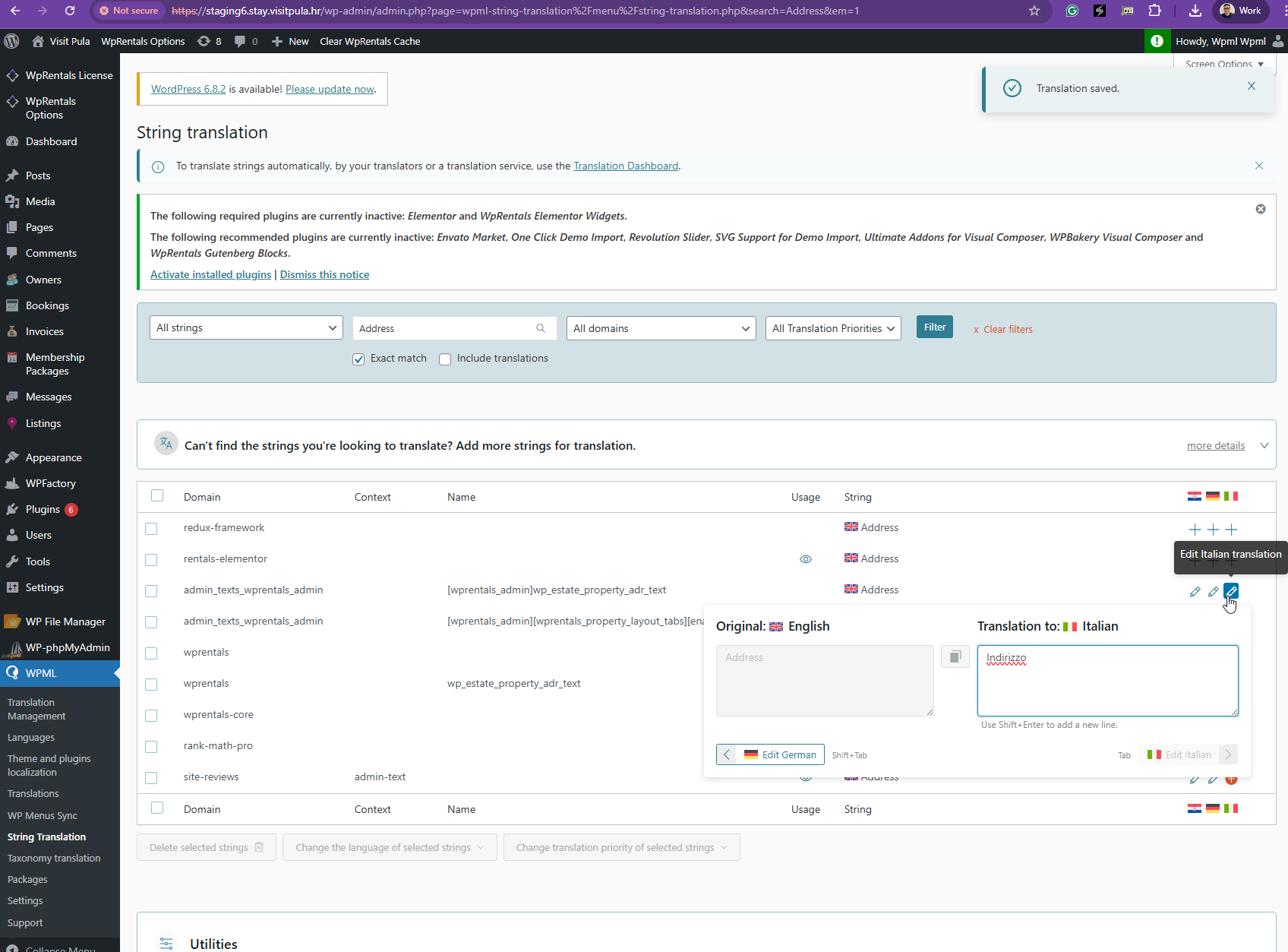Open the Dashboard menu item
The image size is (1288, 952).
[x=51, y=141]
